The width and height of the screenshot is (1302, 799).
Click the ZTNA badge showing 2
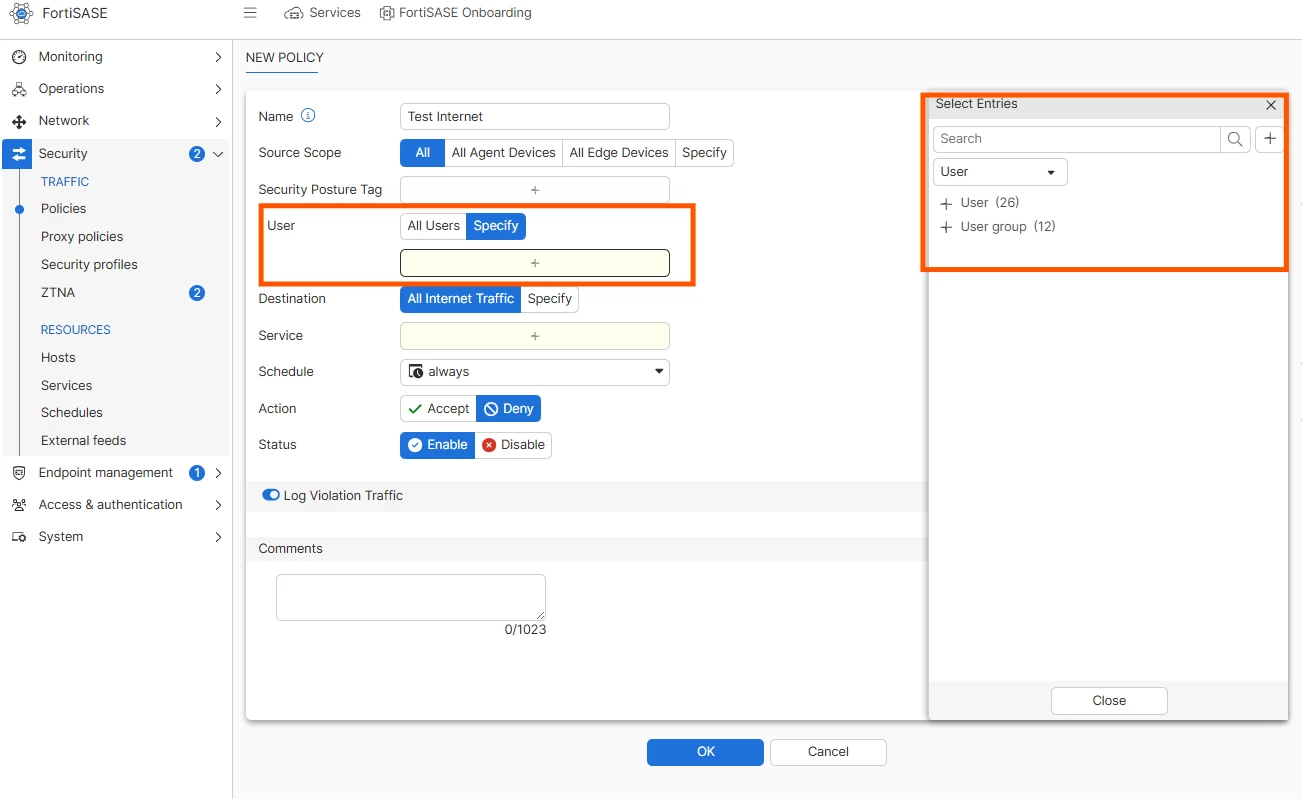pyautogui.click(x=197, y=293)
